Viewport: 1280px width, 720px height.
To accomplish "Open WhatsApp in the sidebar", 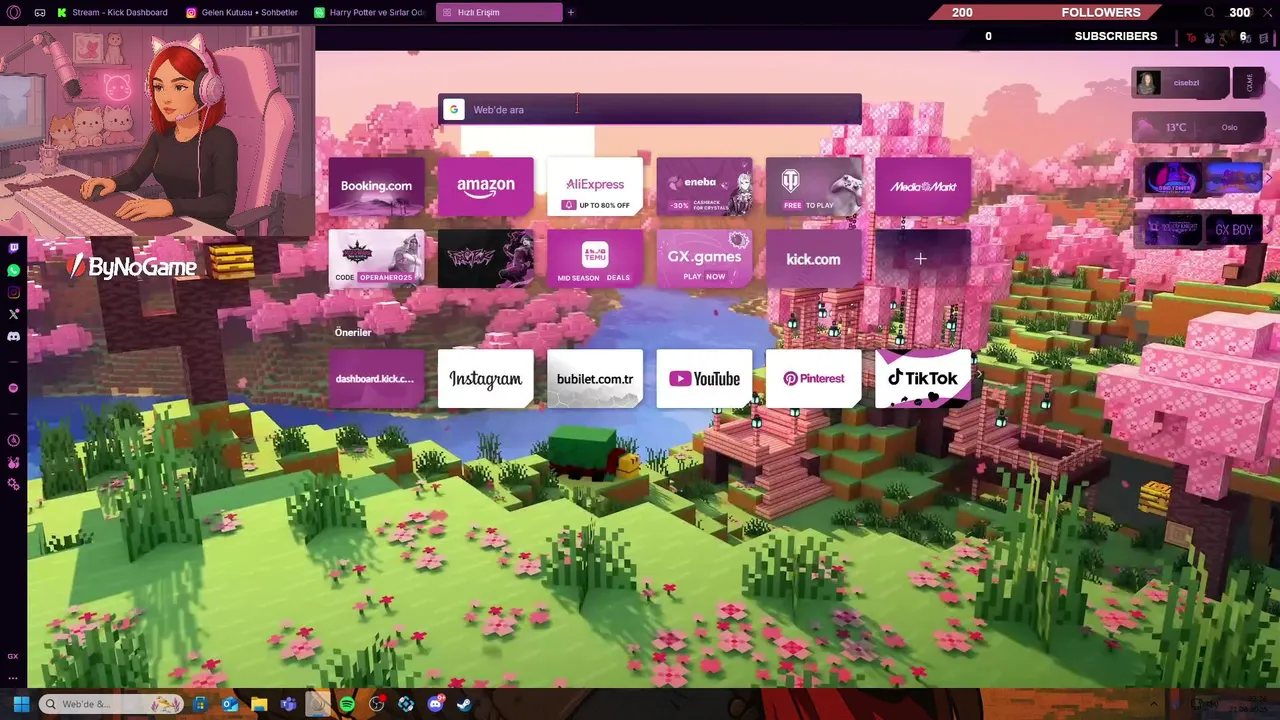I will tap(13, 270).
